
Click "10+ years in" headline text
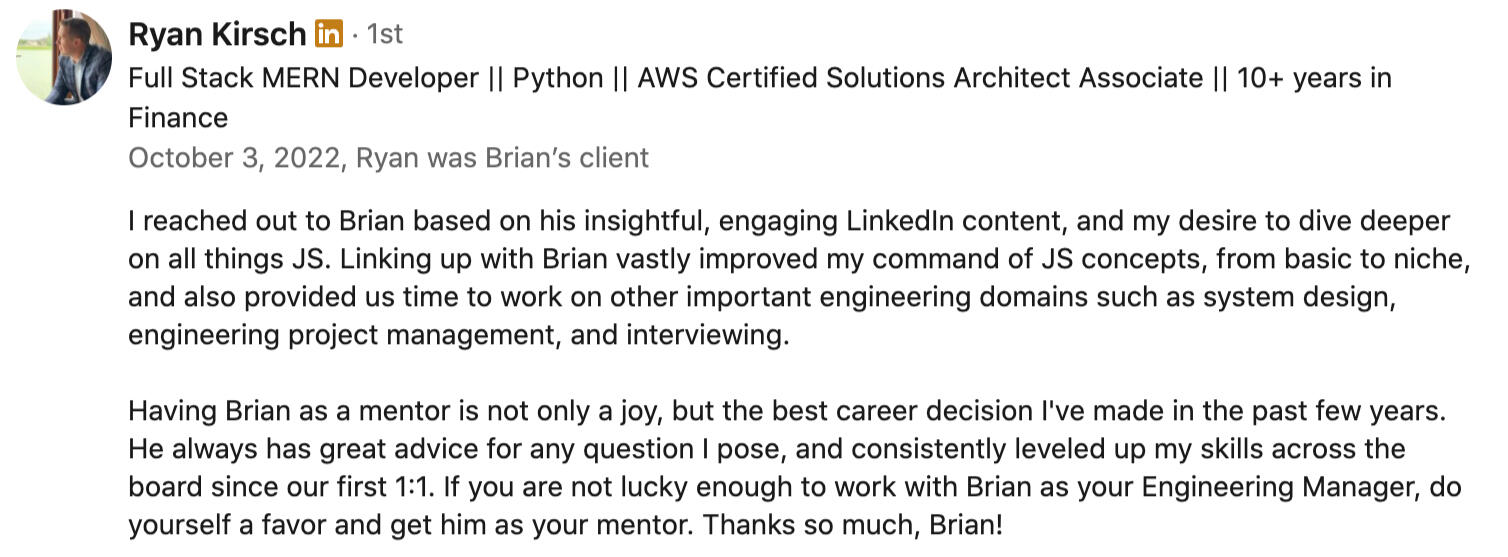point(1314,78)
